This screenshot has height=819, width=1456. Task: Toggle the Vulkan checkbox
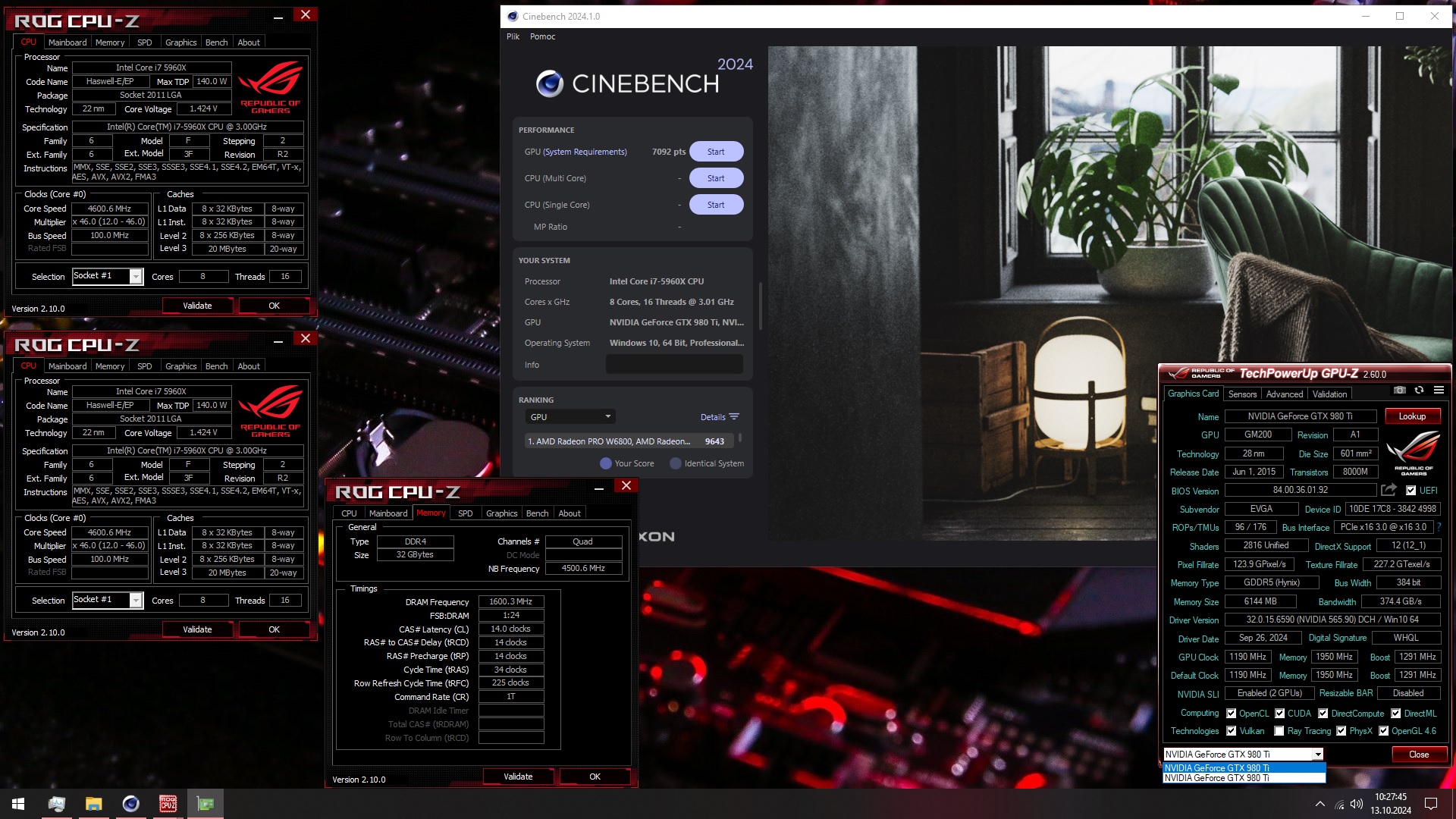pos(1231,731)
